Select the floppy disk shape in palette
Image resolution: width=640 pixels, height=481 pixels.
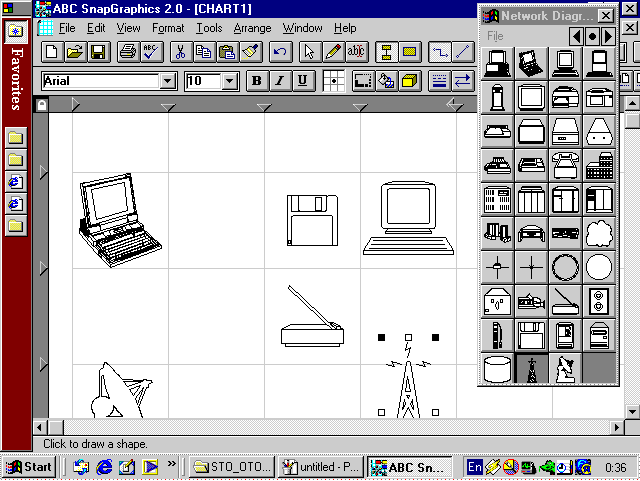pos(531,335)
